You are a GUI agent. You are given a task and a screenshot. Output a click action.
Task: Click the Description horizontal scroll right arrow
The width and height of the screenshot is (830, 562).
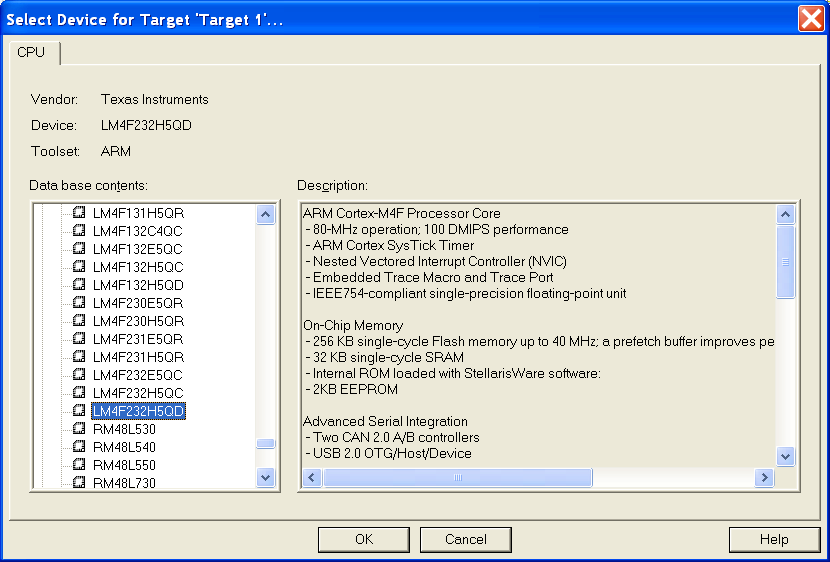(764, 477)
